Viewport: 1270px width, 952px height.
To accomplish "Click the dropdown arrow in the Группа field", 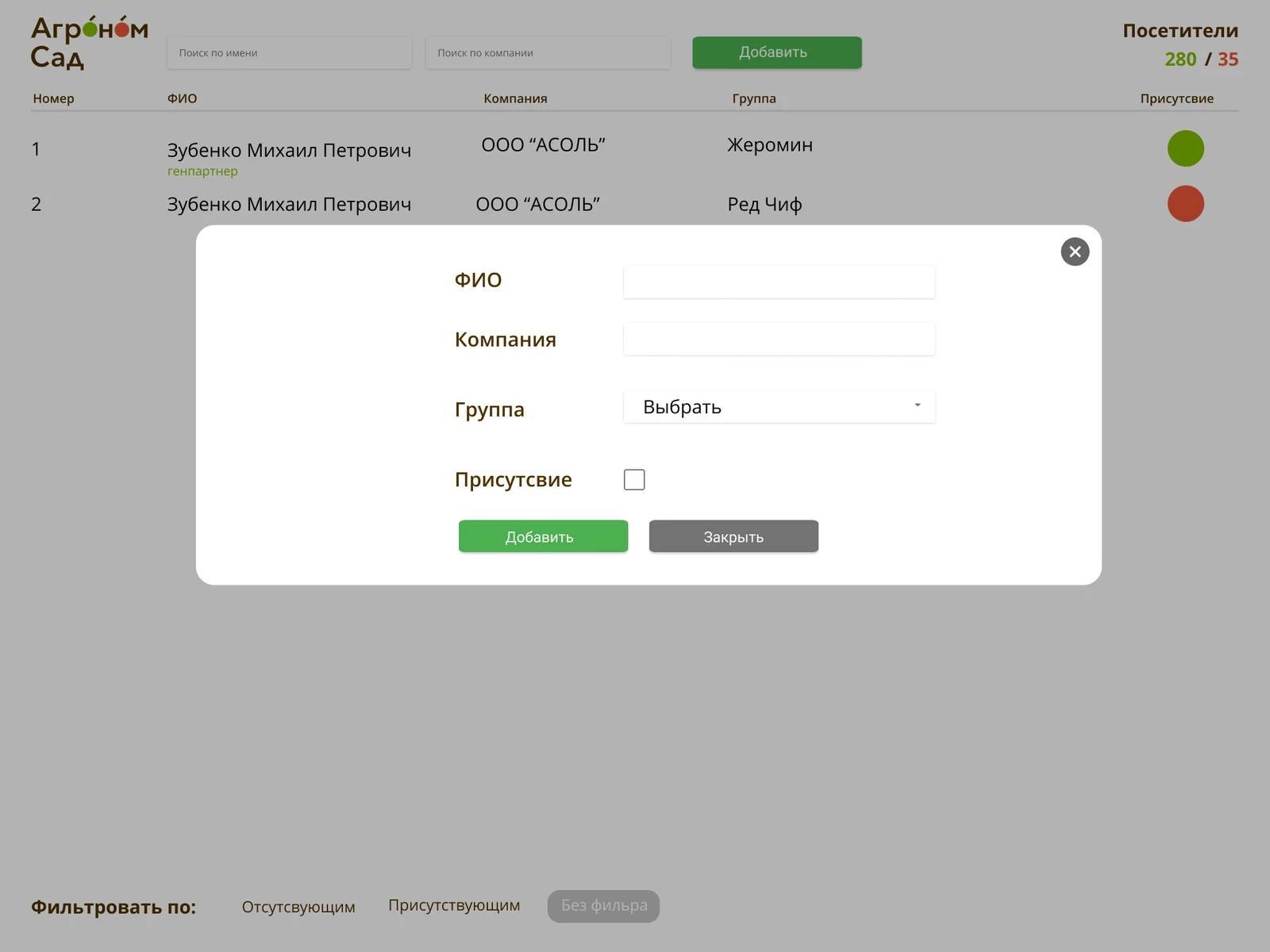I will tap(917, 405).
